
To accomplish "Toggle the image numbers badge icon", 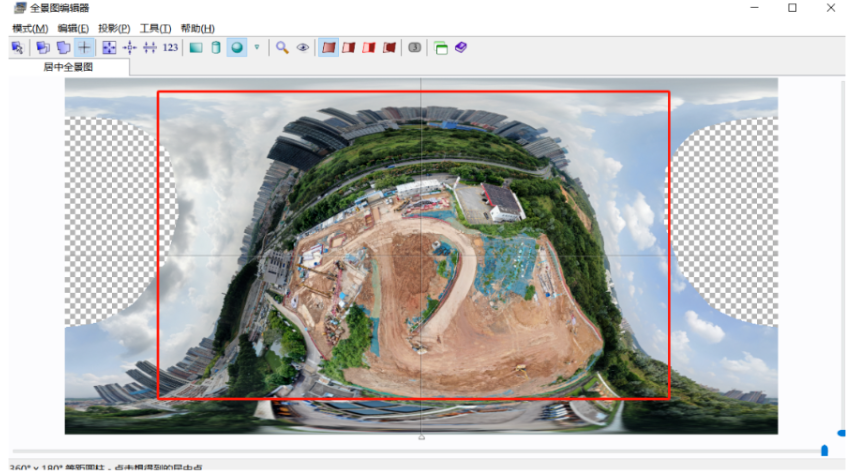I will tap(414, 48).
